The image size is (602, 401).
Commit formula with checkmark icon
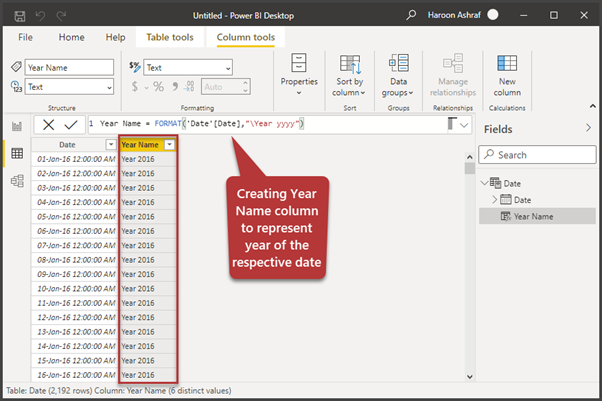[71, 124]
